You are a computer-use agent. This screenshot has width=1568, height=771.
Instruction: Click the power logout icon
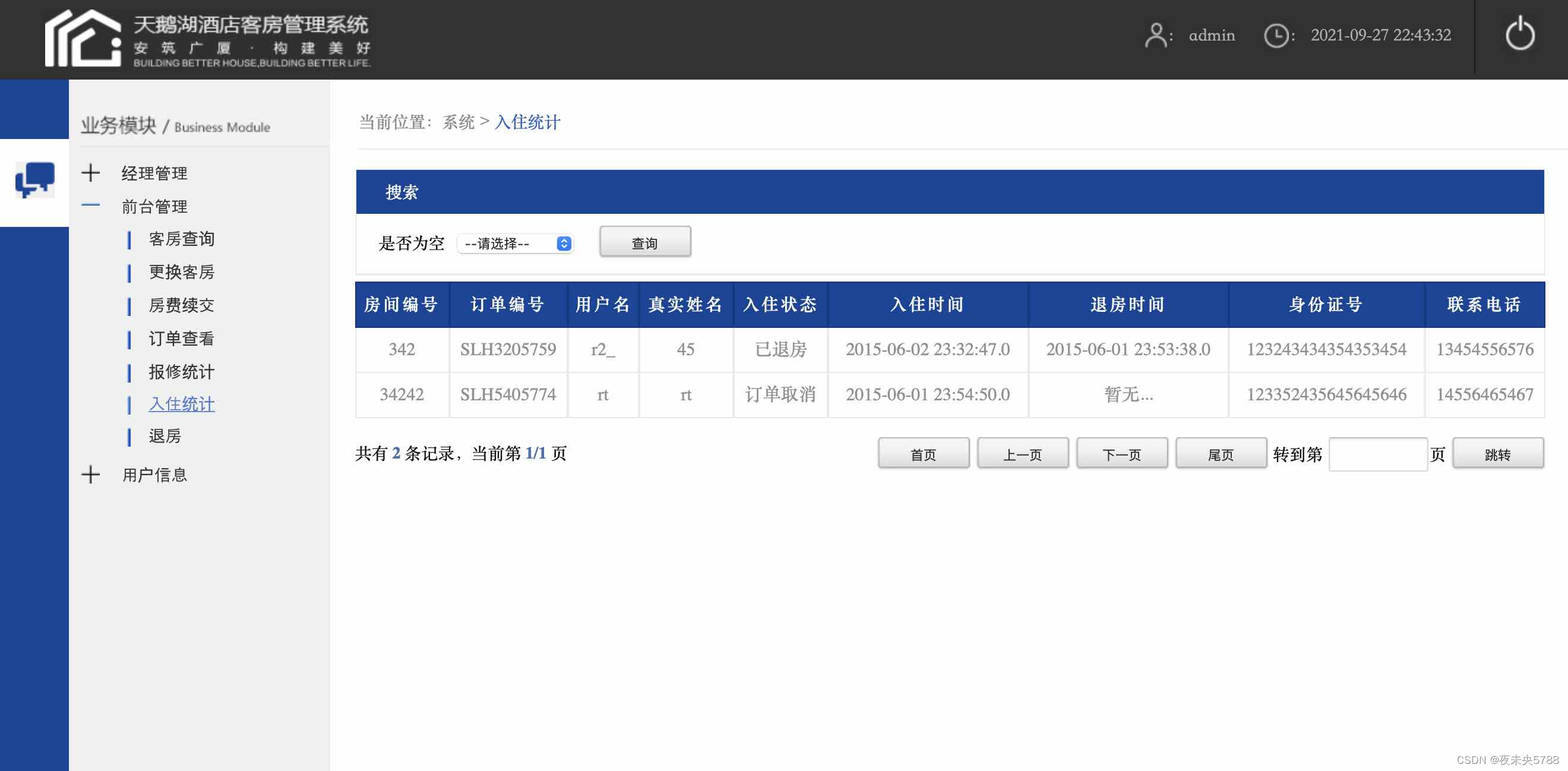coord(1520,34)
